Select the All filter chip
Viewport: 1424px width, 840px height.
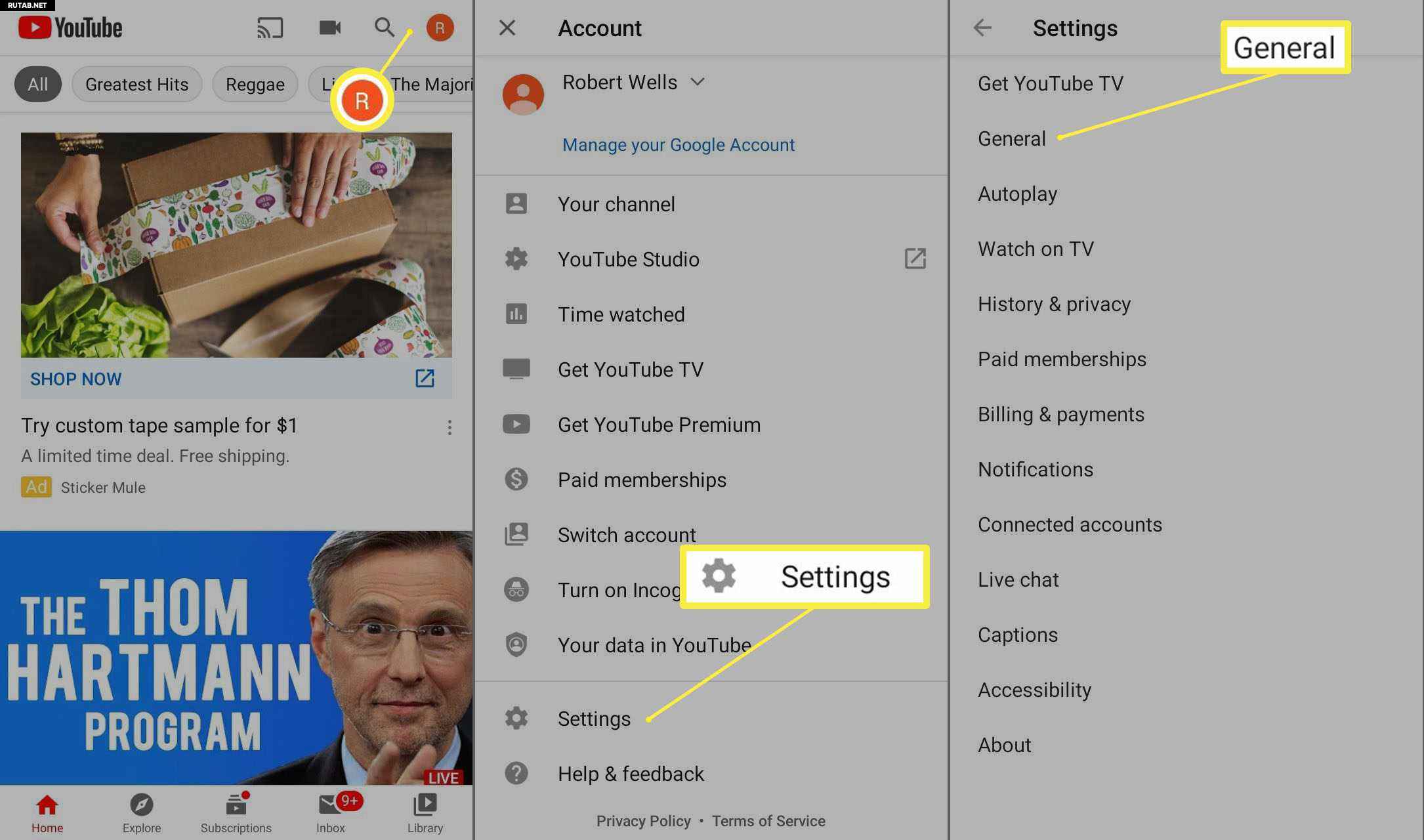(37, 84)
